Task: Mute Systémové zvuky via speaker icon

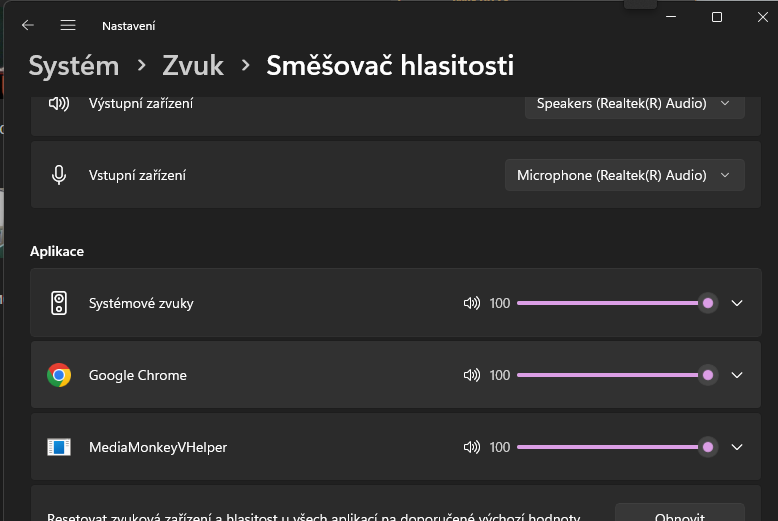Action: coord(472,303)
